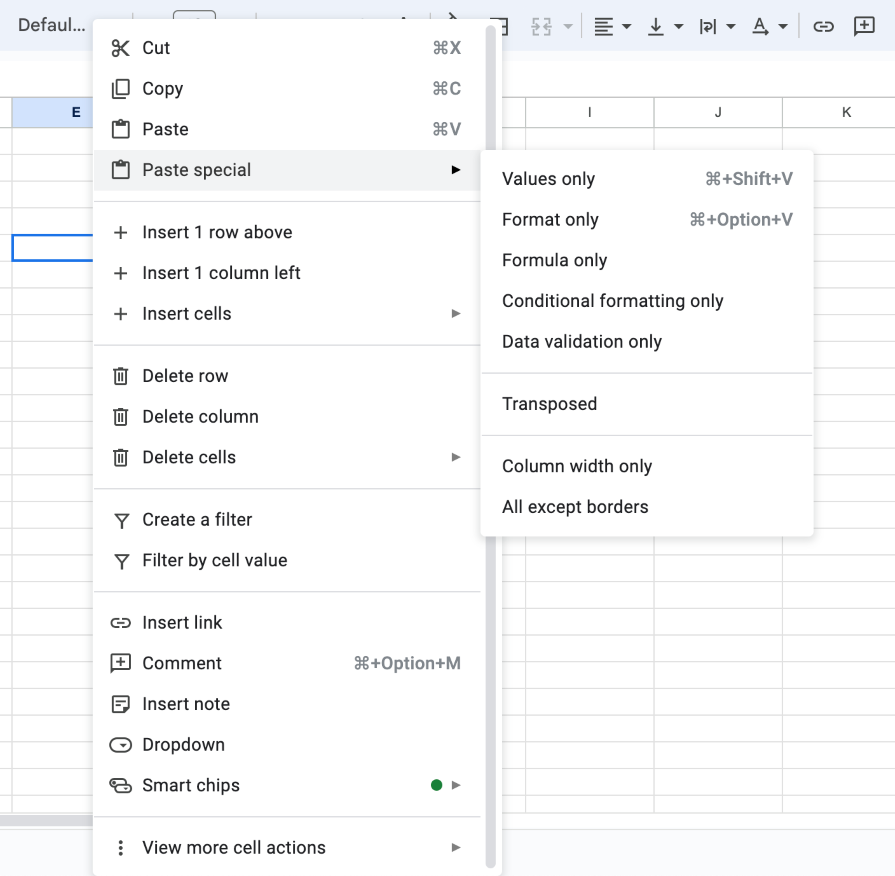This screenshot has height=876, width=895.
Task: Open the horizontal align toolbar icon
Action: click(605, 26)
